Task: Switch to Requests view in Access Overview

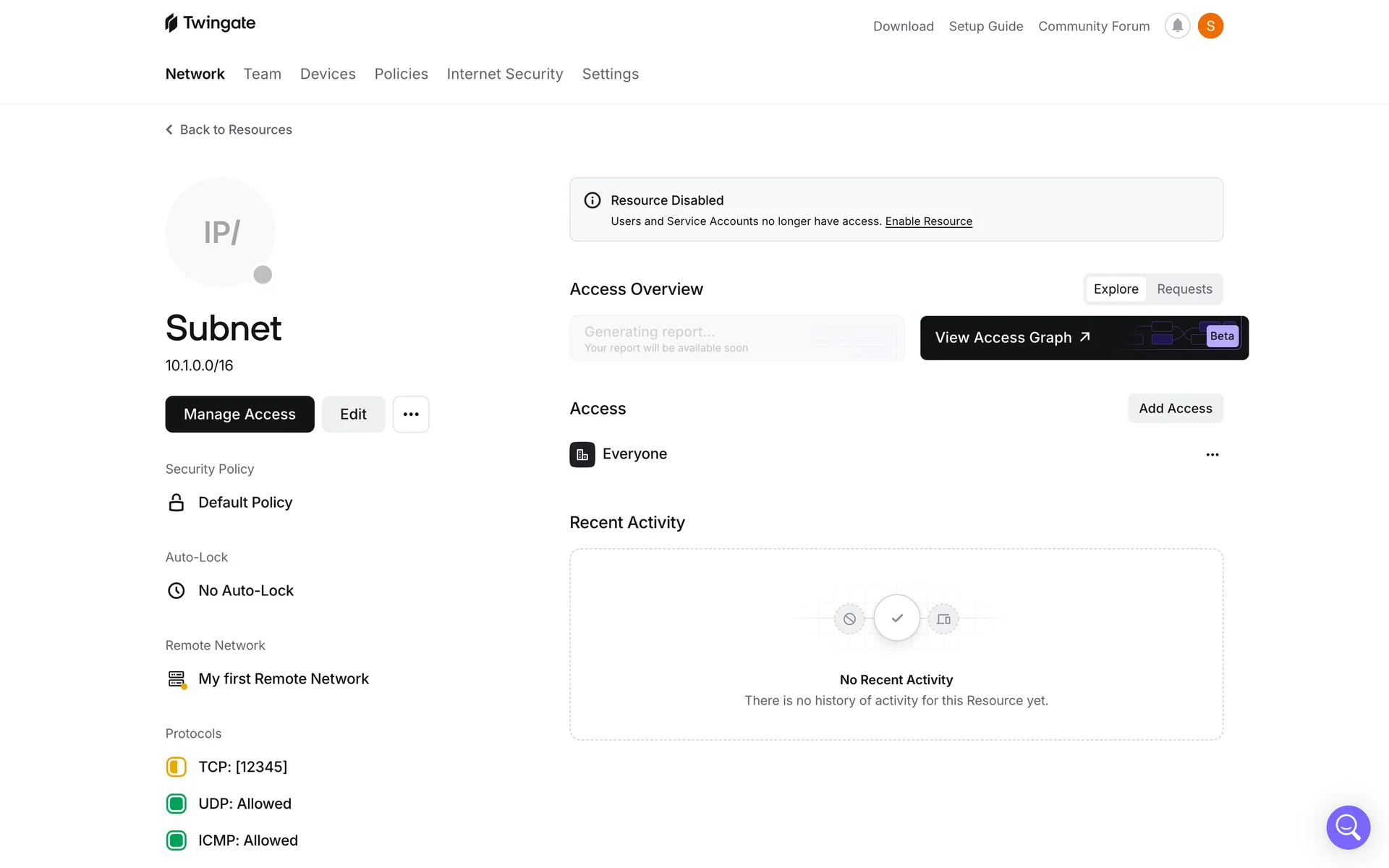Action: click(x=1184, y=289)
